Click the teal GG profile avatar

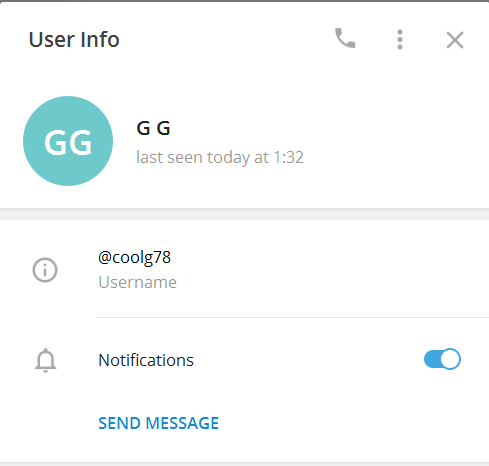(x=68, y=141)
